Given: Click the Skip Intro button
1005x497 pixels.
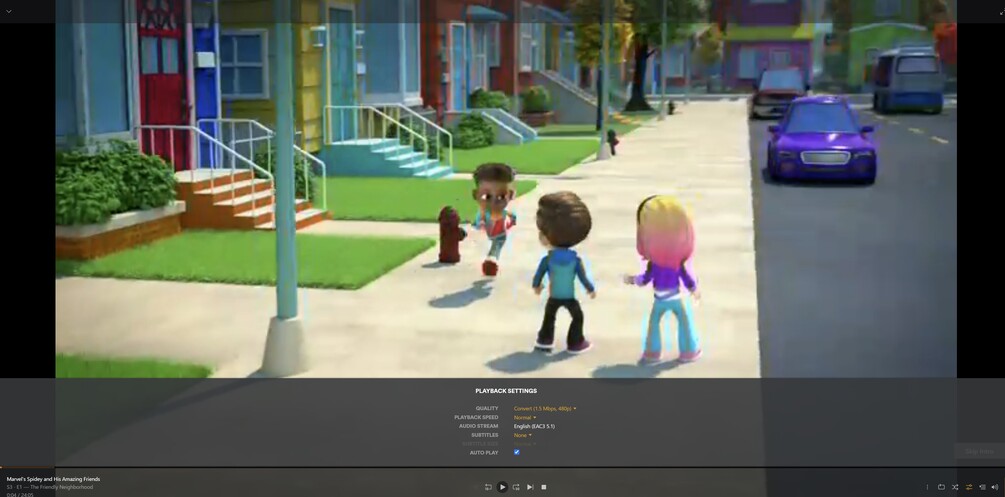Looking at the screenshot, I should click(979, 451).
